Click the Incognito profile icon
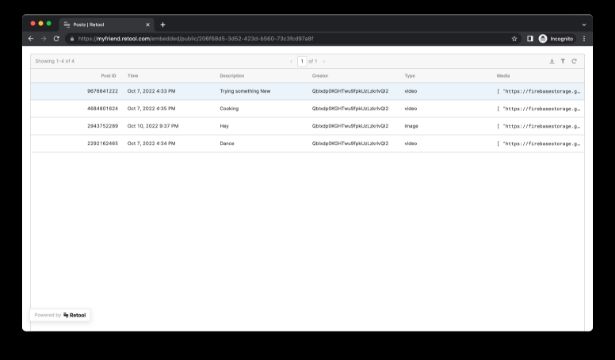 pos(543,38)
